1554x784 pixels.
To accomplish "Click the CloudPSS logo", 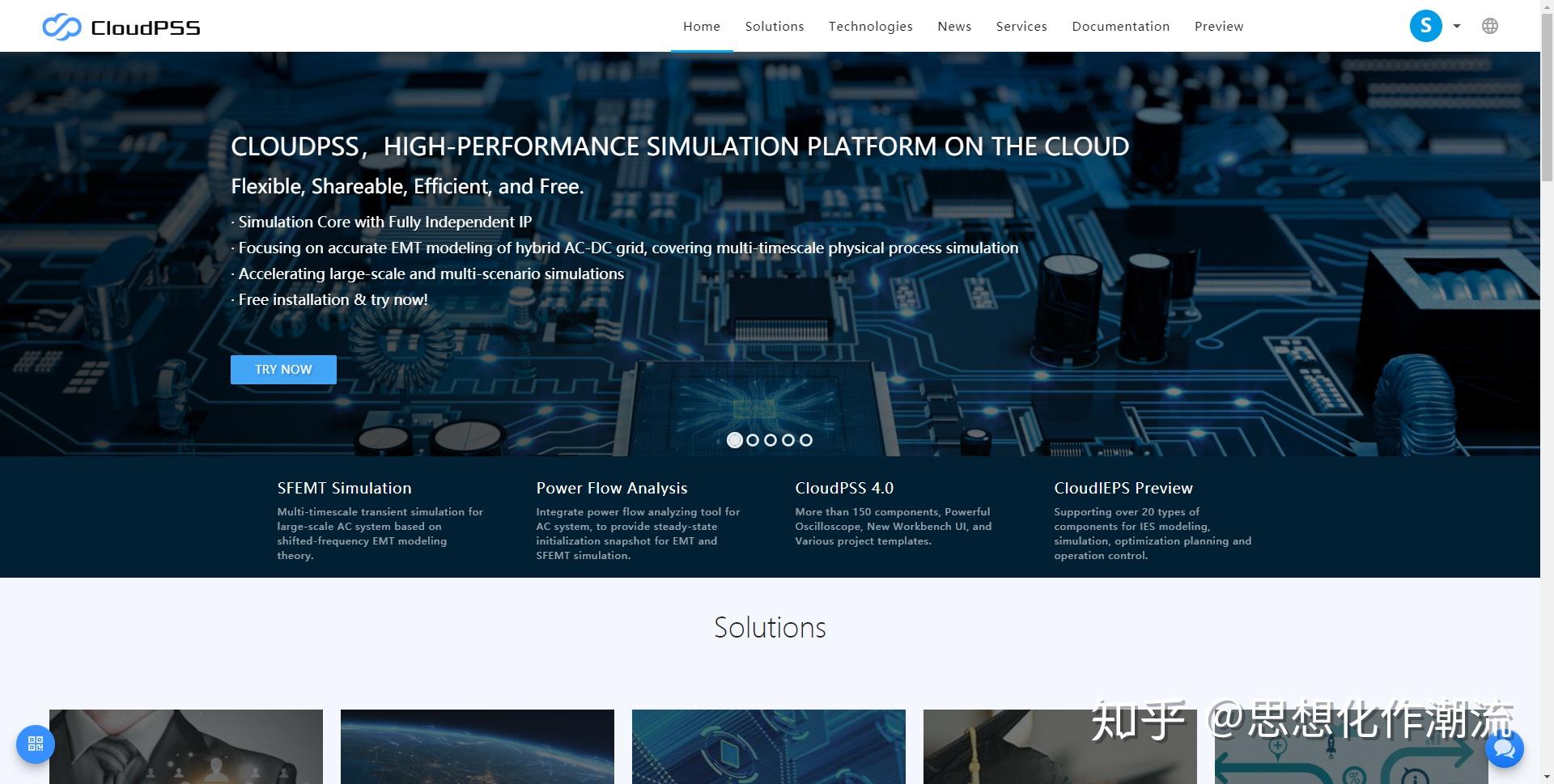I will [x=120, y=26].
